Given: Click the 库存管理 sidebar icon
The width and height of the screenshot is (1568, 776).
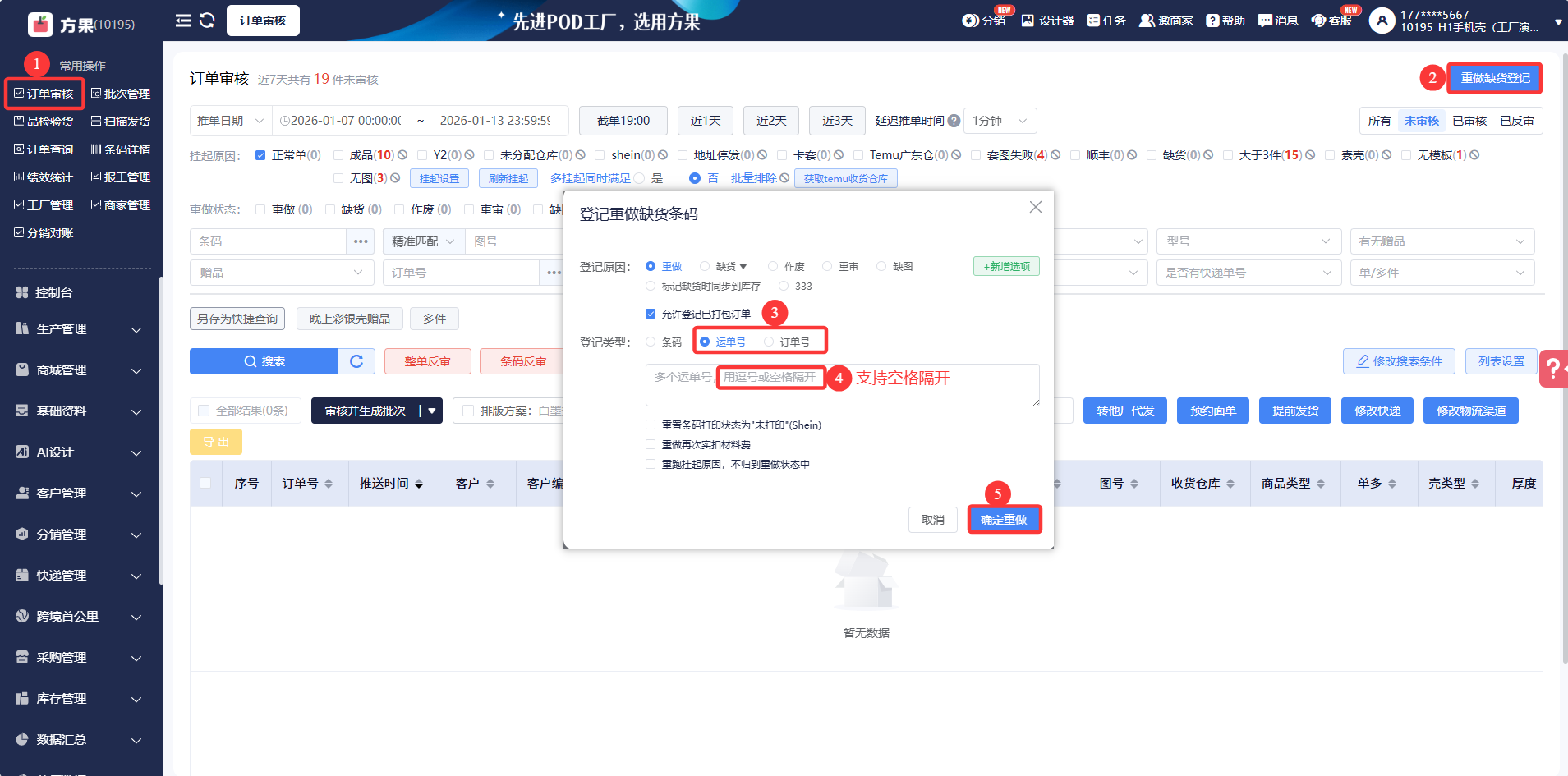Looking at the screenshot, I should (x=22, y=698).
